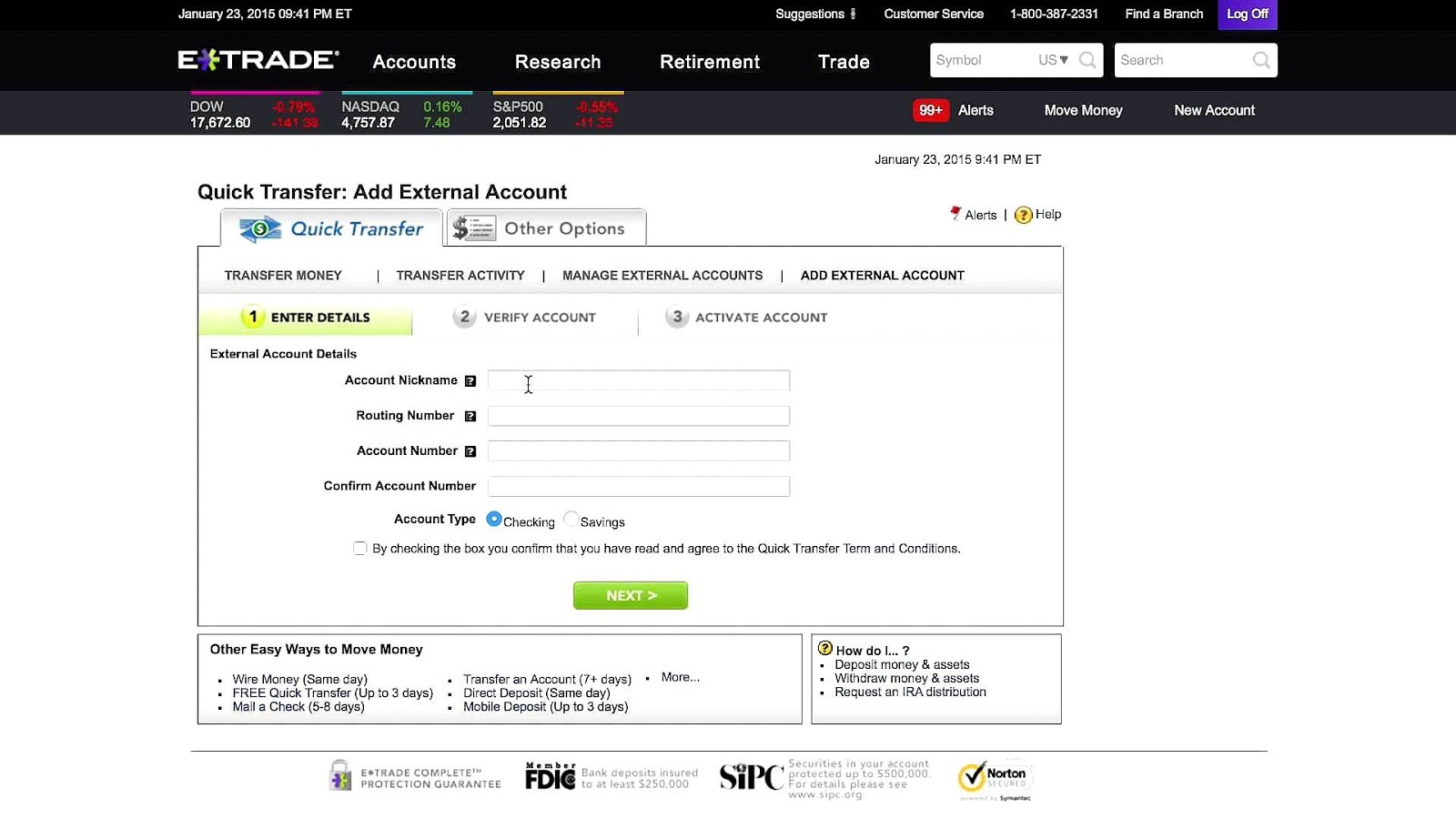Click the Account Number help icon
Viewport: 1456px width, 819px height.
point(470,450)
